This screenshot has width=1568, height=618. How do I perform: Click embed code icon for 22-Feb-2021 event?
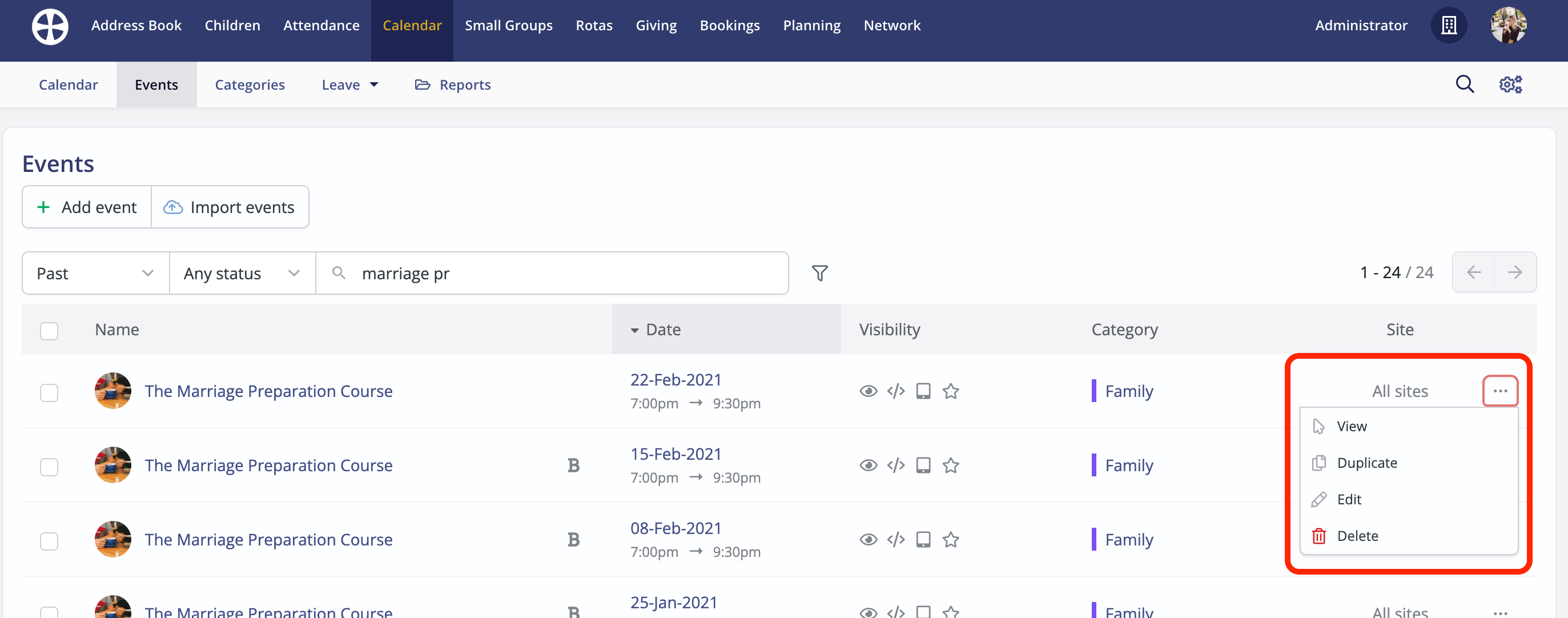pyautogui.click(x=896, y=391)
